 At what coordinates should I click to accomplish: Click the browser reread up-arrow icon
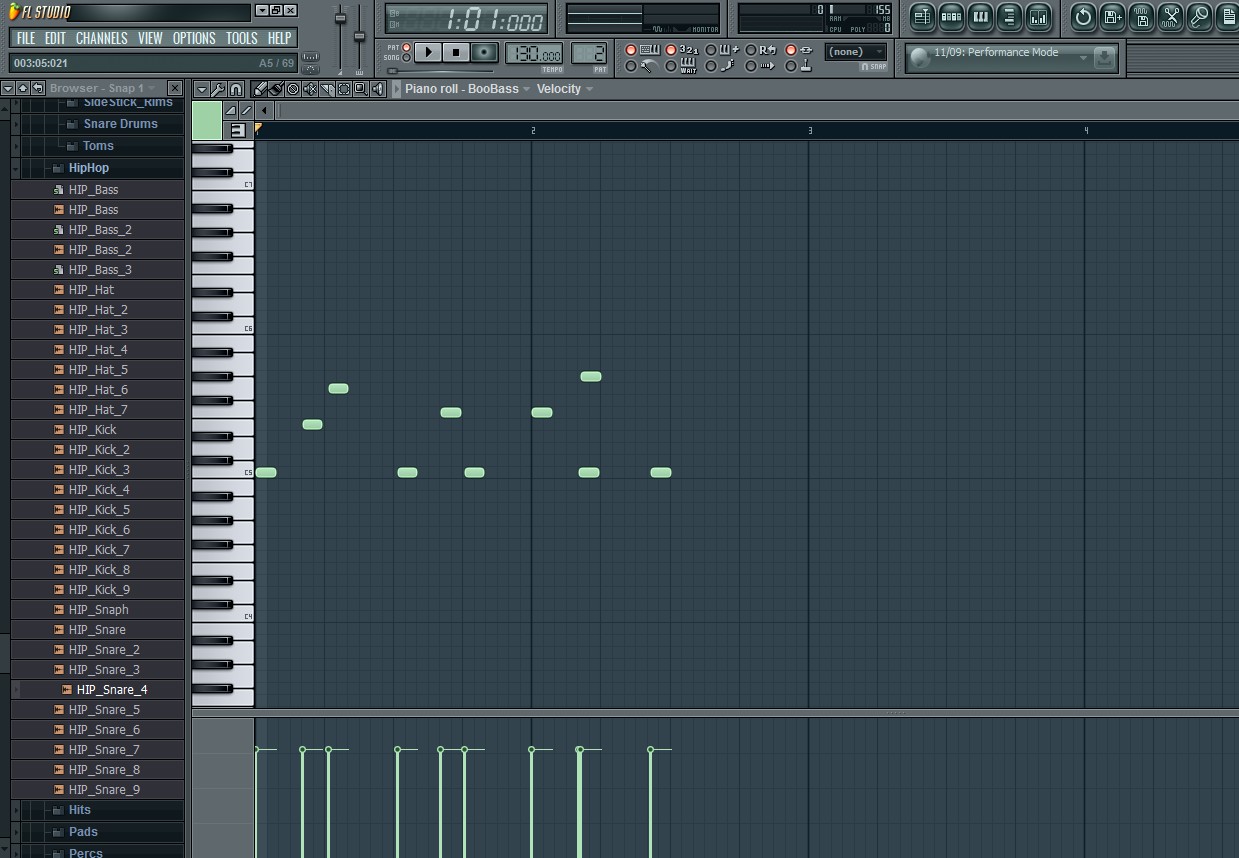pyautogui.click(x=23, y=88)
